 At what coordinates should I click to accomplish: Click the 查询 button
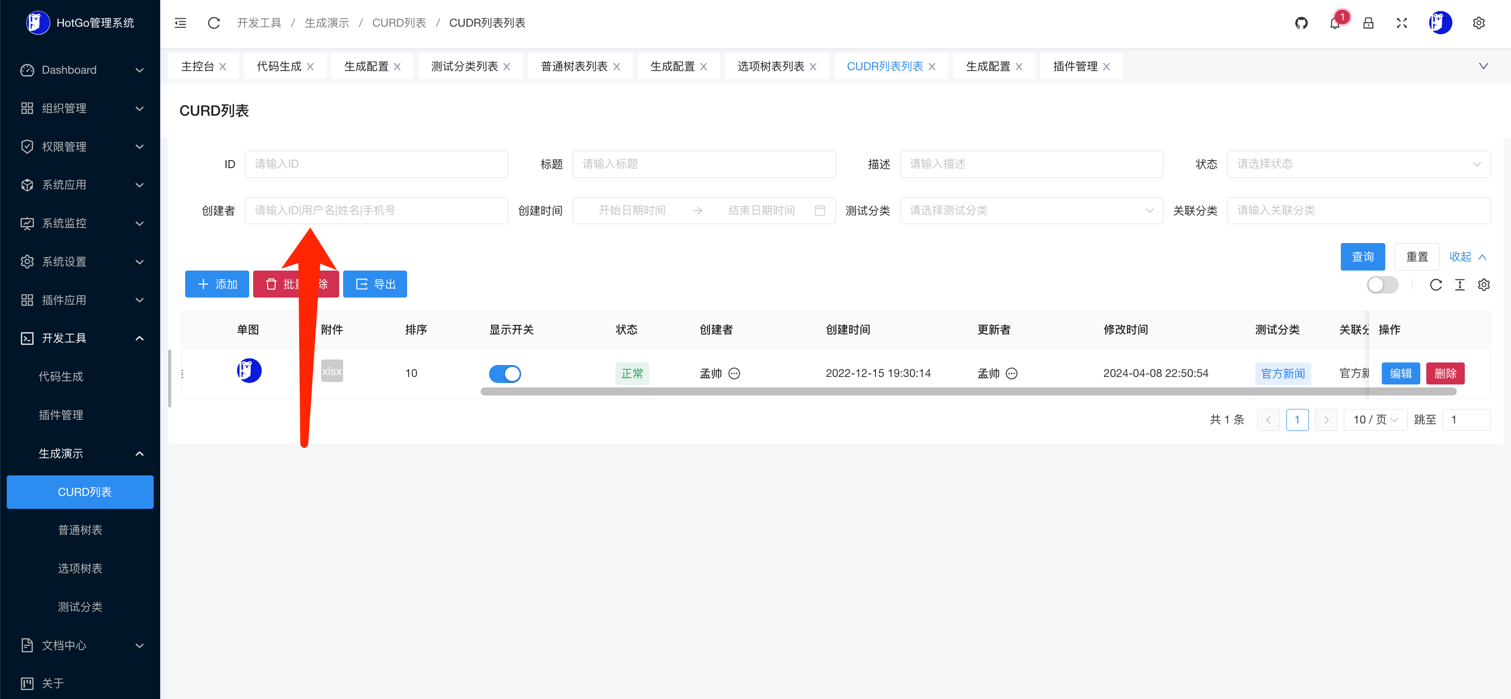point(1362,257)
